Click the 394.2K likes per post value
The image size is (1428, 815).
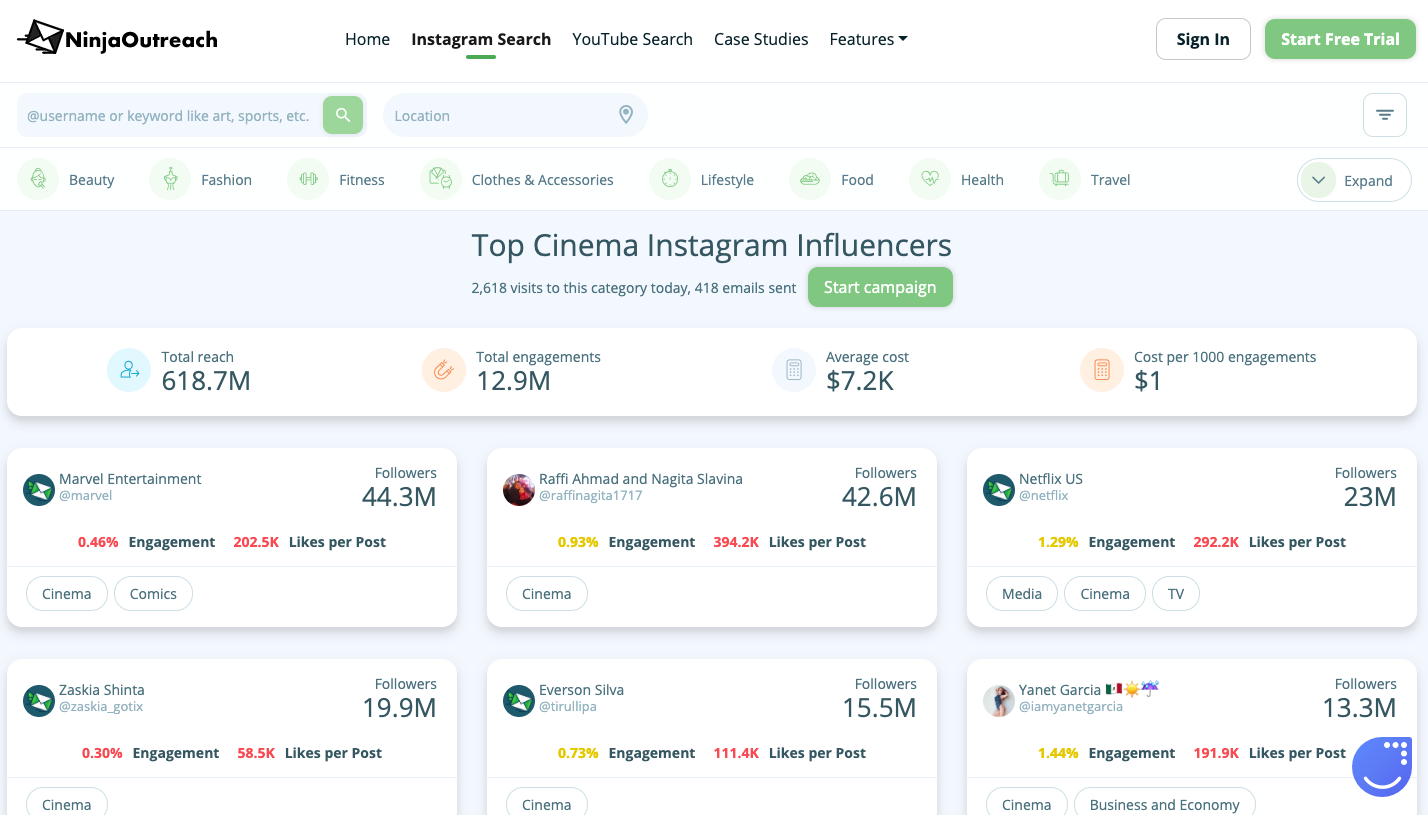[x=736, y=542]
